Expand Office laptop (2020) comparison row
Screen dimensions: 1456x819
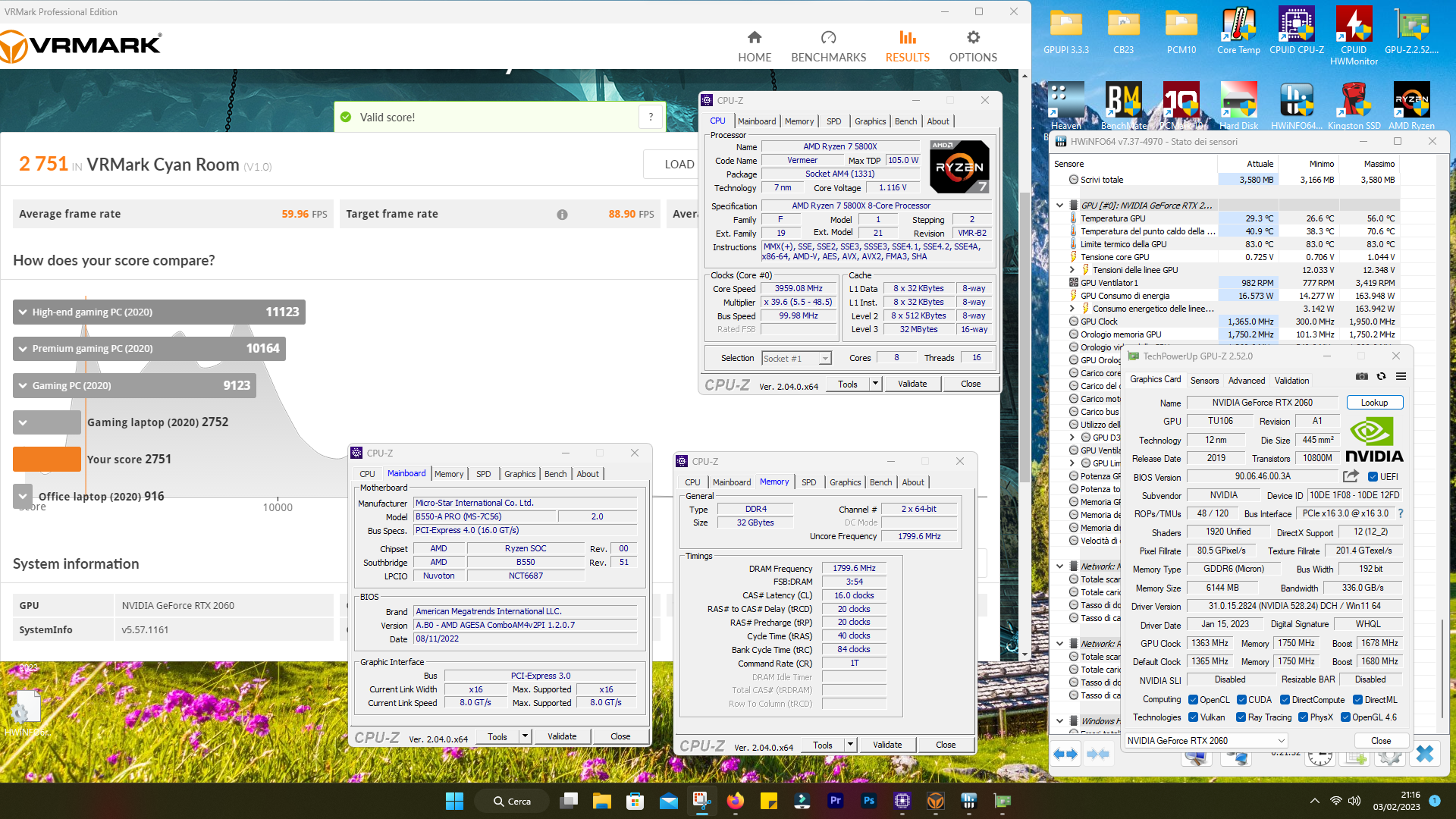point(23,496)
